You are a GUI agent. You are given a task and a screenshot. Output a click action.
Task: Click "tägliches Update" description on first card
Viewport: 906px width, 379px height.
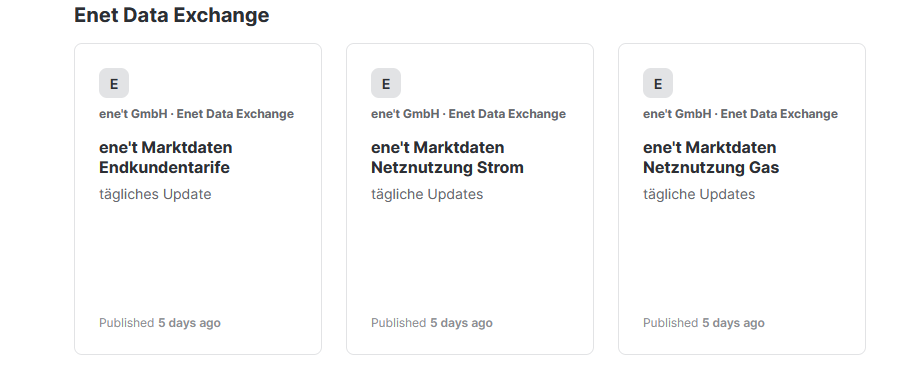(x=155, y=194)
